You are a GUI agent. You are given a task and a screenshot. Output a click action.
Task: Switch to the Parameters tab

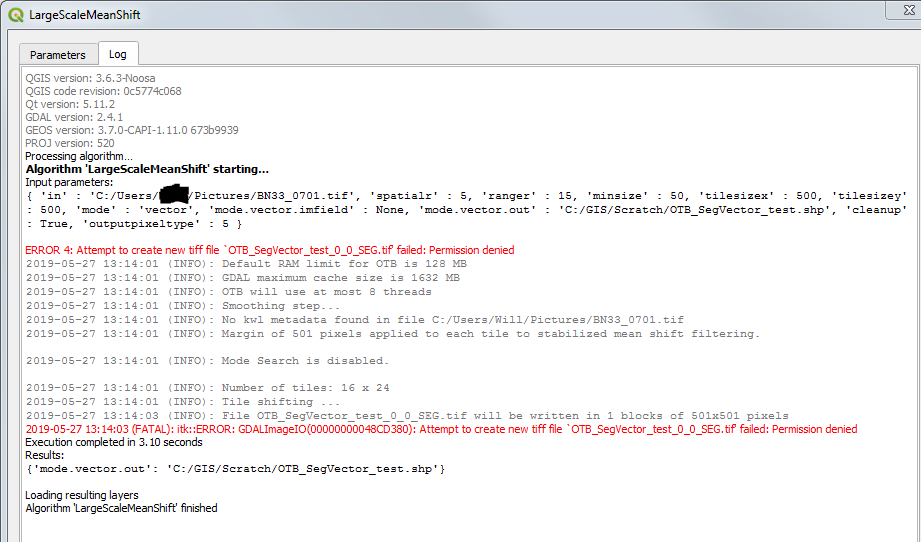click(57, 55)
